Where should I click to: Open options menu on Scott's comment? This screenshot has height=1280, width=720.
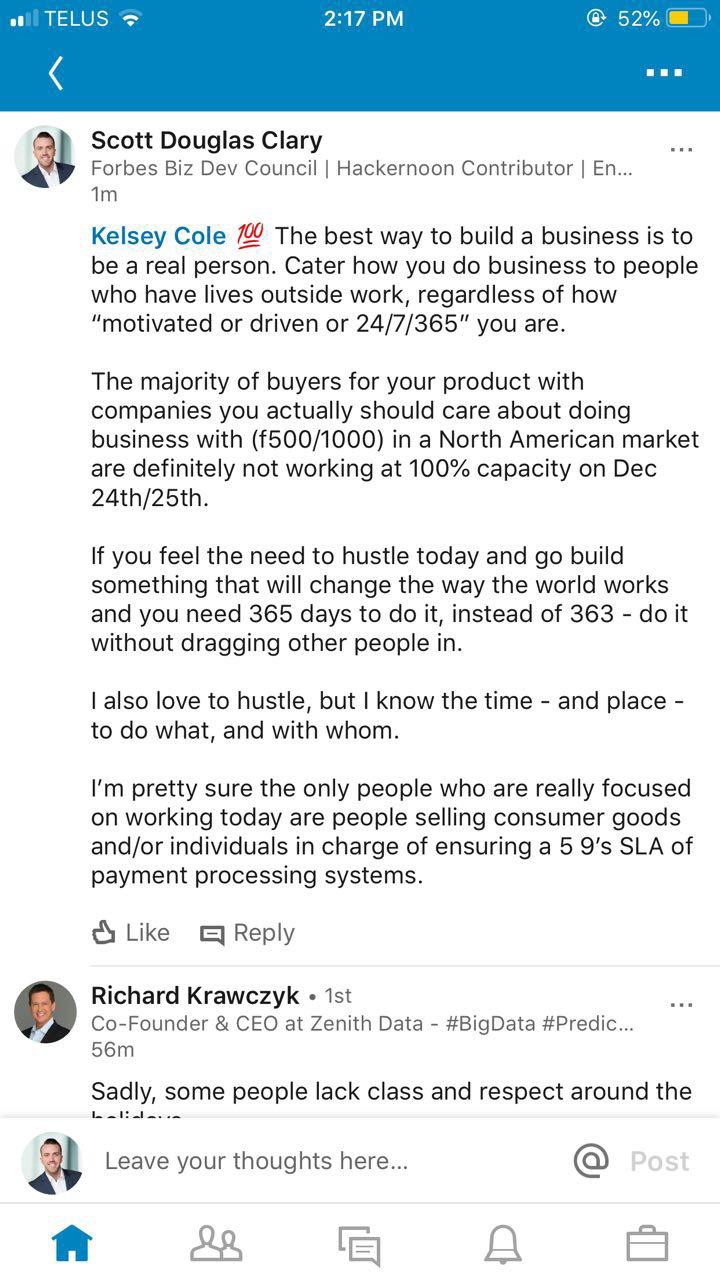(681, 150)
